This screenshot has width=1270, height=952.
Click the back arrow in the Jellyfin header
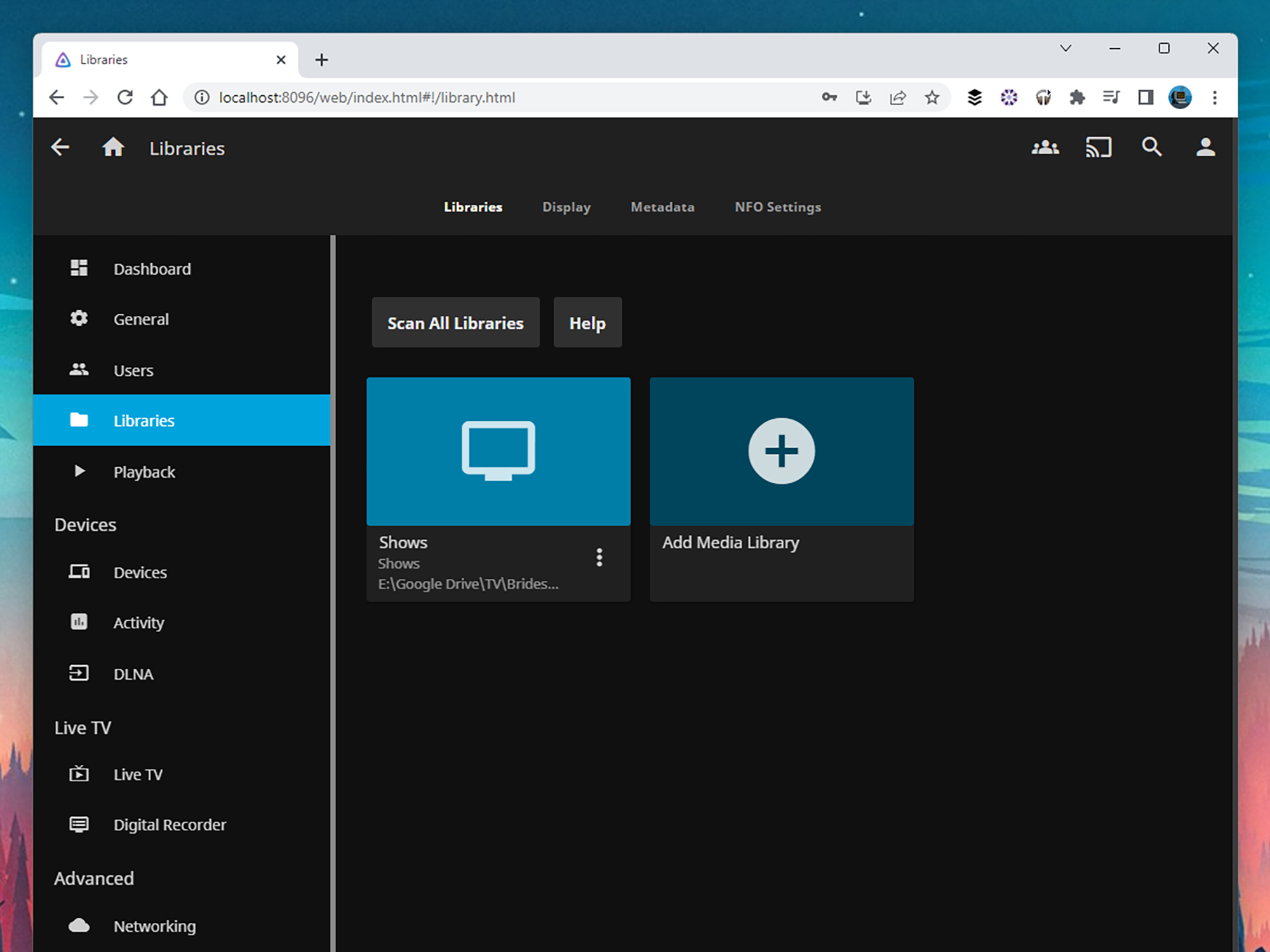59,147
